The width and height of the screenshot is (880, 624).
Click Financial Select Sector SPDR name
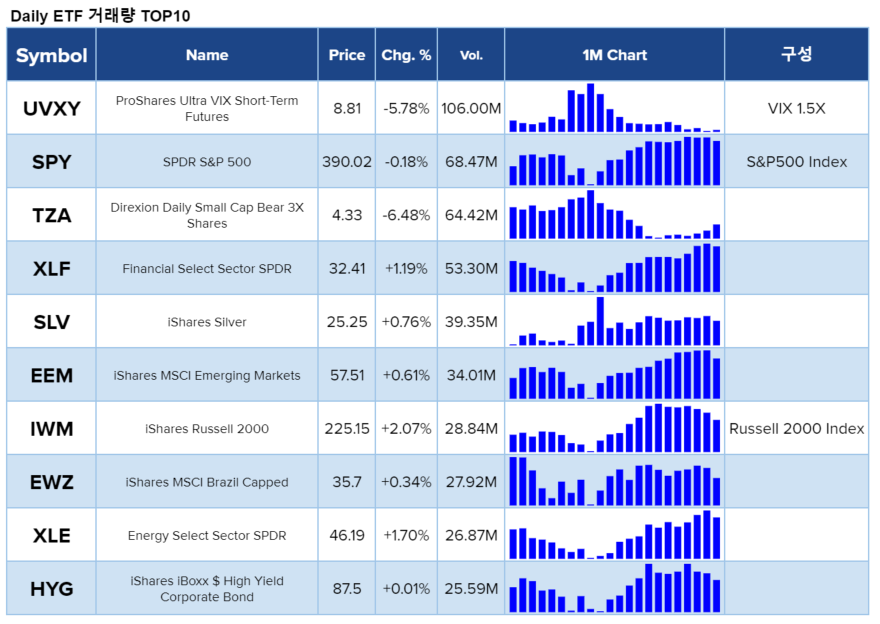tap(207, 268)
